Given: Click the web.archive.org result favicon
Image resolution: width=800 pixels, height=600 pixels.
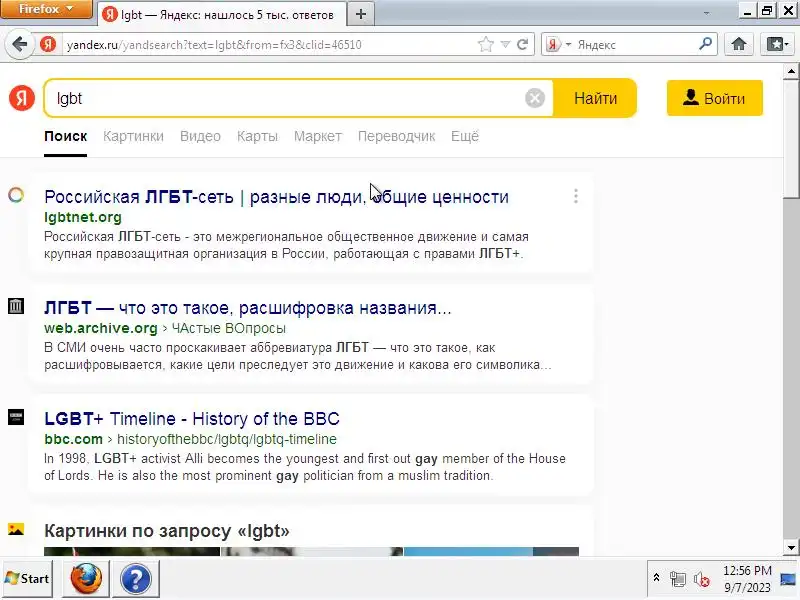Looking at the screenshot, I should tap(16, 306).
